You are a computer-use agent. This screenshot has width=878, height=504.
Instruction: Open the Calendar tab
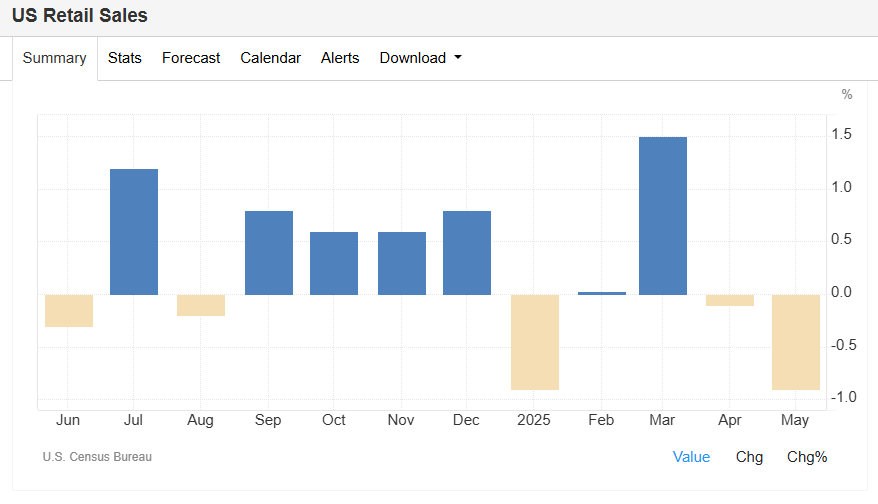tap(270, 58)
